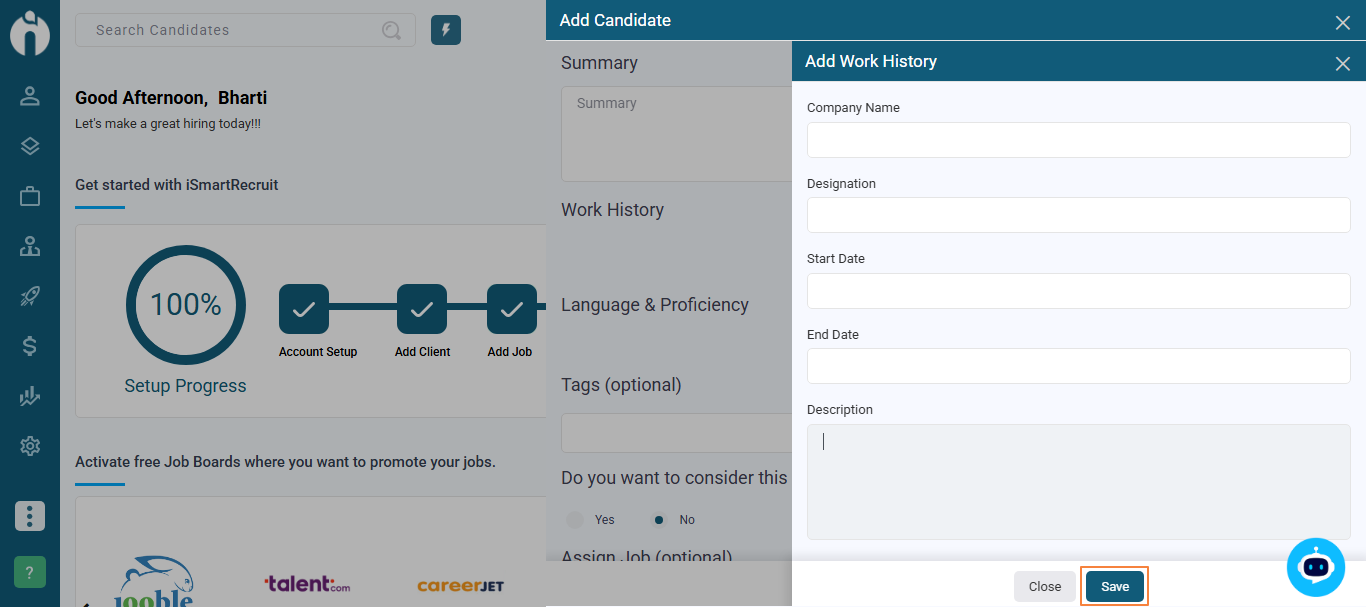Click the lightning bolt quick action button
Viewport: 1366px width, 607px height.
(446, 30)
